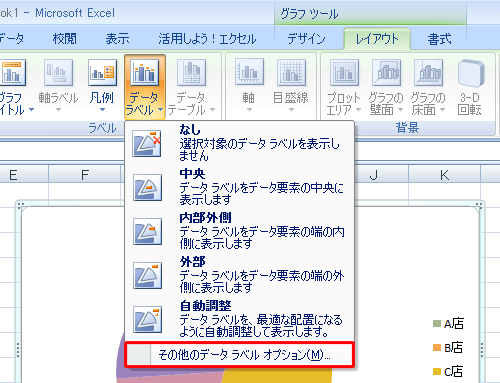Select column F header

tap(85, 175)
